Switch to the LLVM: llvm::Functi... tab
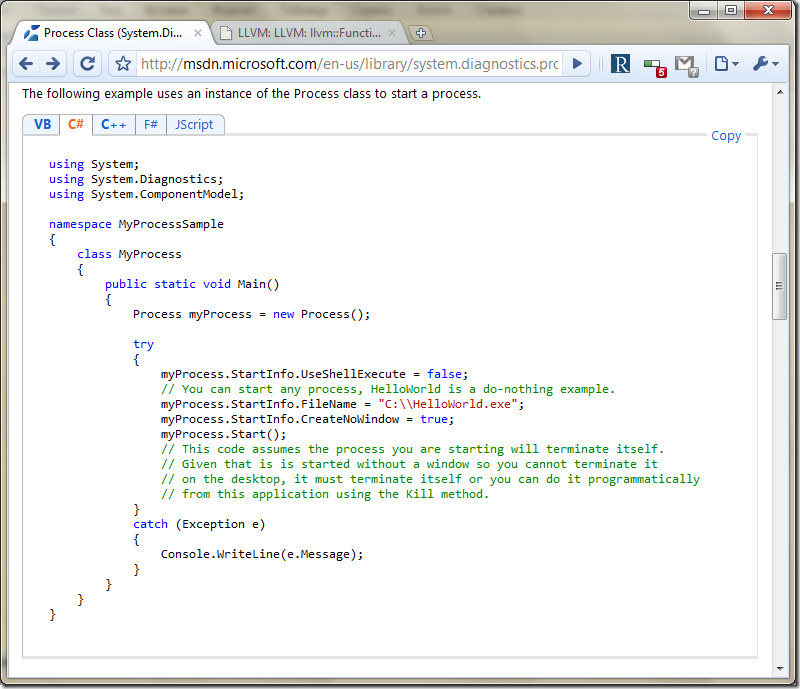800x689 pixels. click(308, 33)
